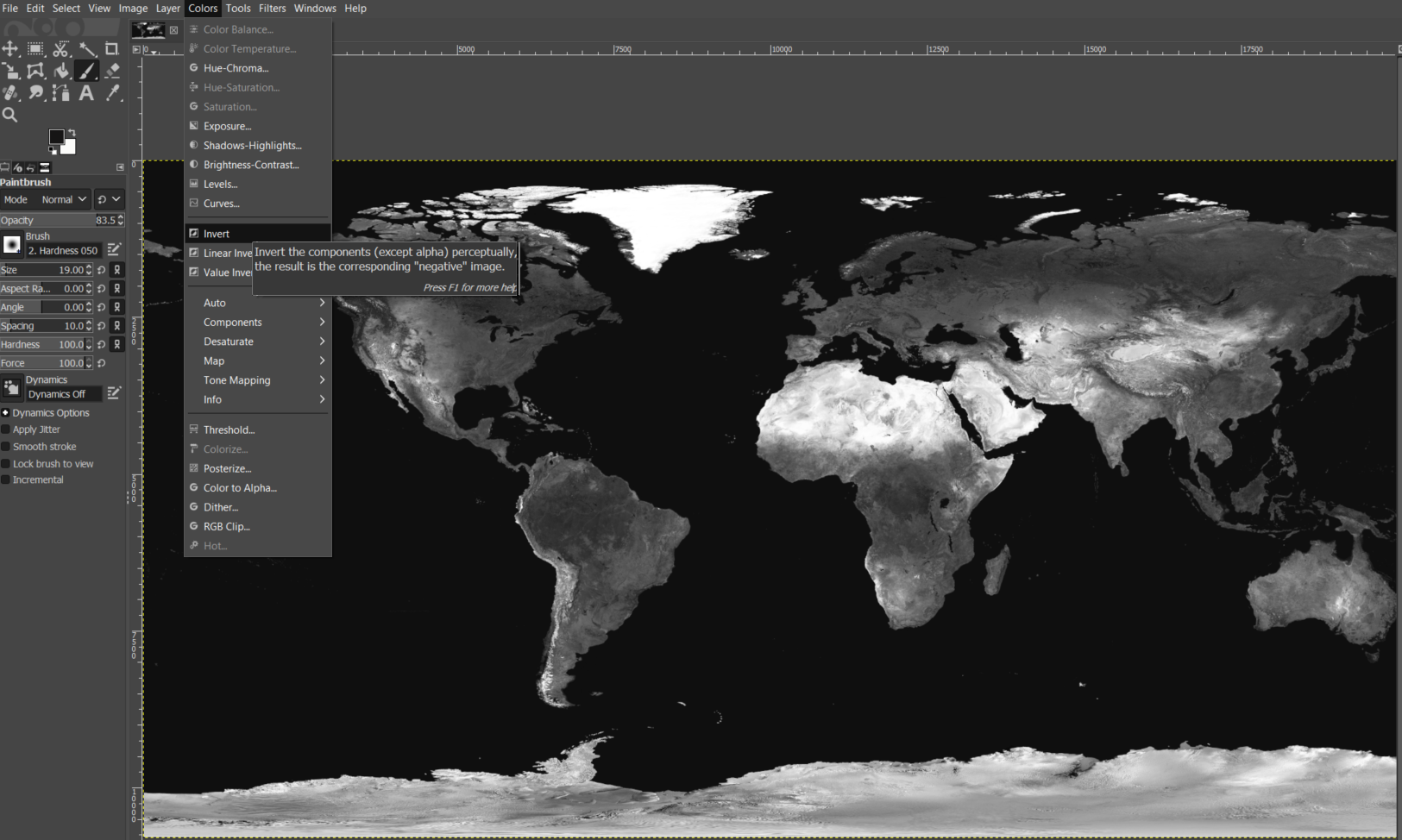This screenshot has width=1402, height=840.
Task: Reset the Size value to default
Action: (102, 270)
